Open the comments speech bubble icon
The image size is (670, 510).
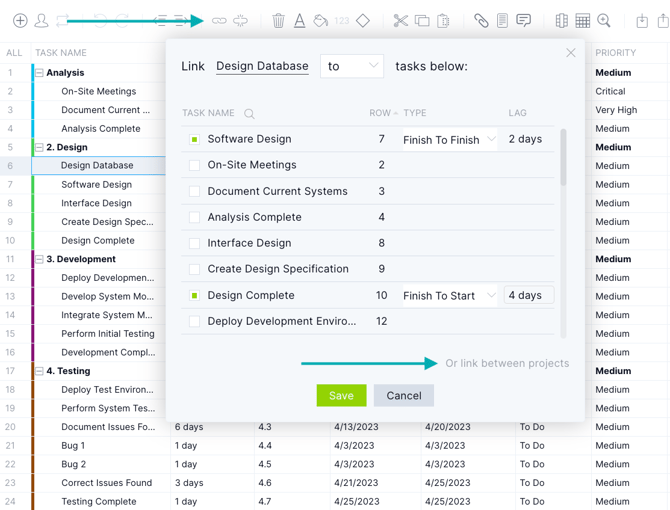(523, 21)
